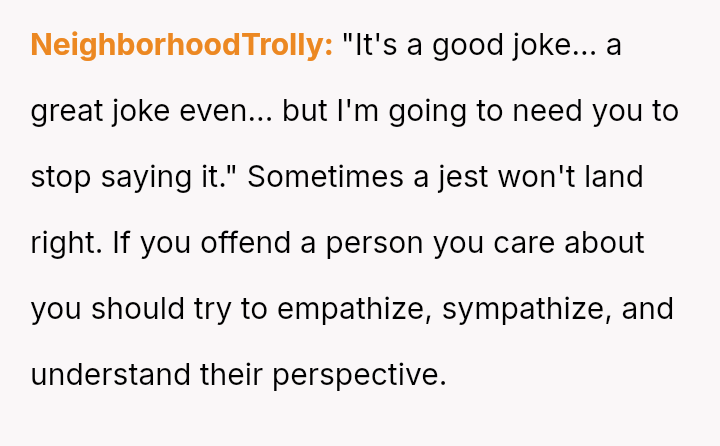Click the word "even" in the quote
This screenshot has width=720, height=446.
pyautogui.click(x=220, y=112)
